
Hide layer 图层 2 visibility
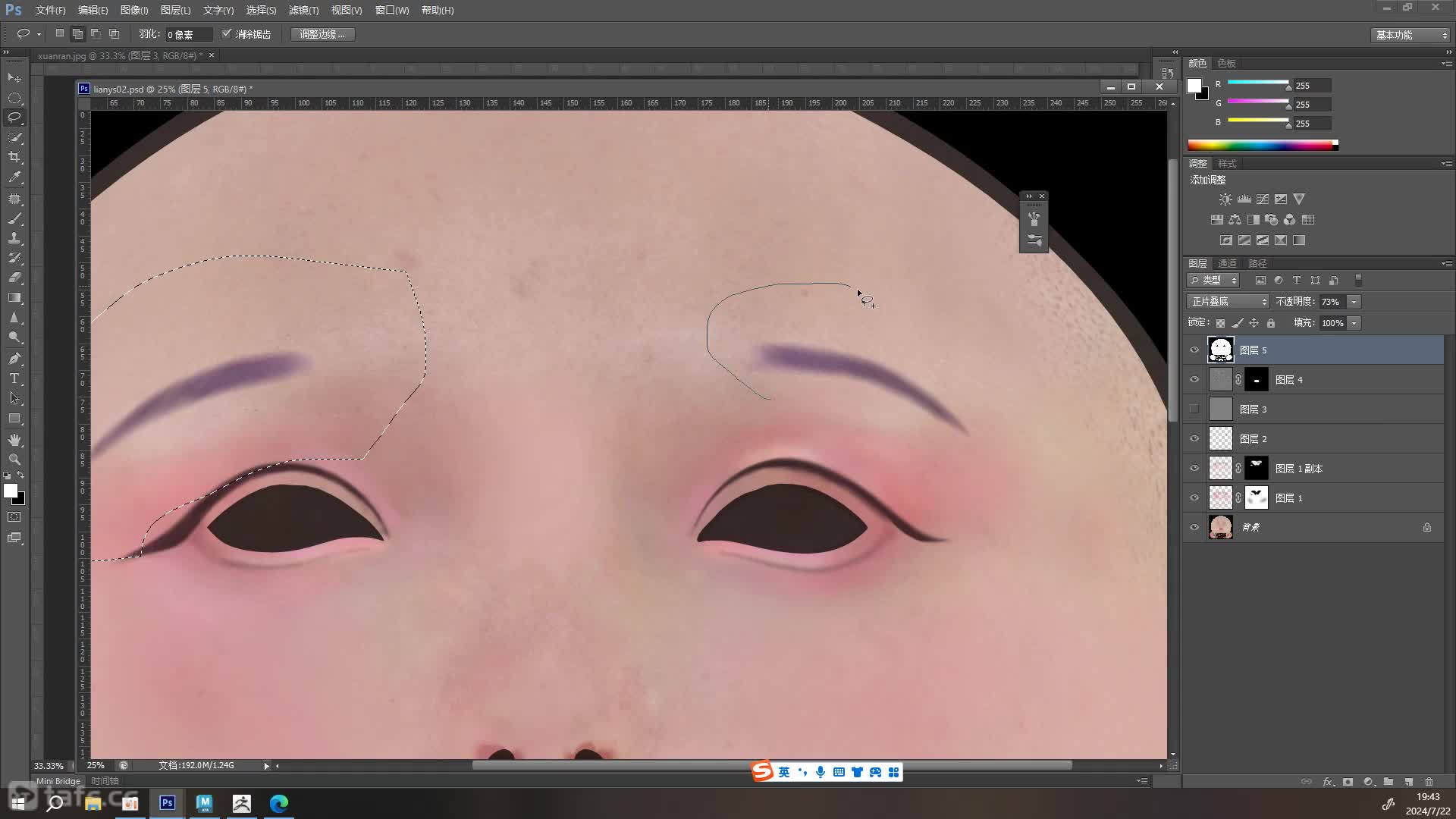point(1194,438)
